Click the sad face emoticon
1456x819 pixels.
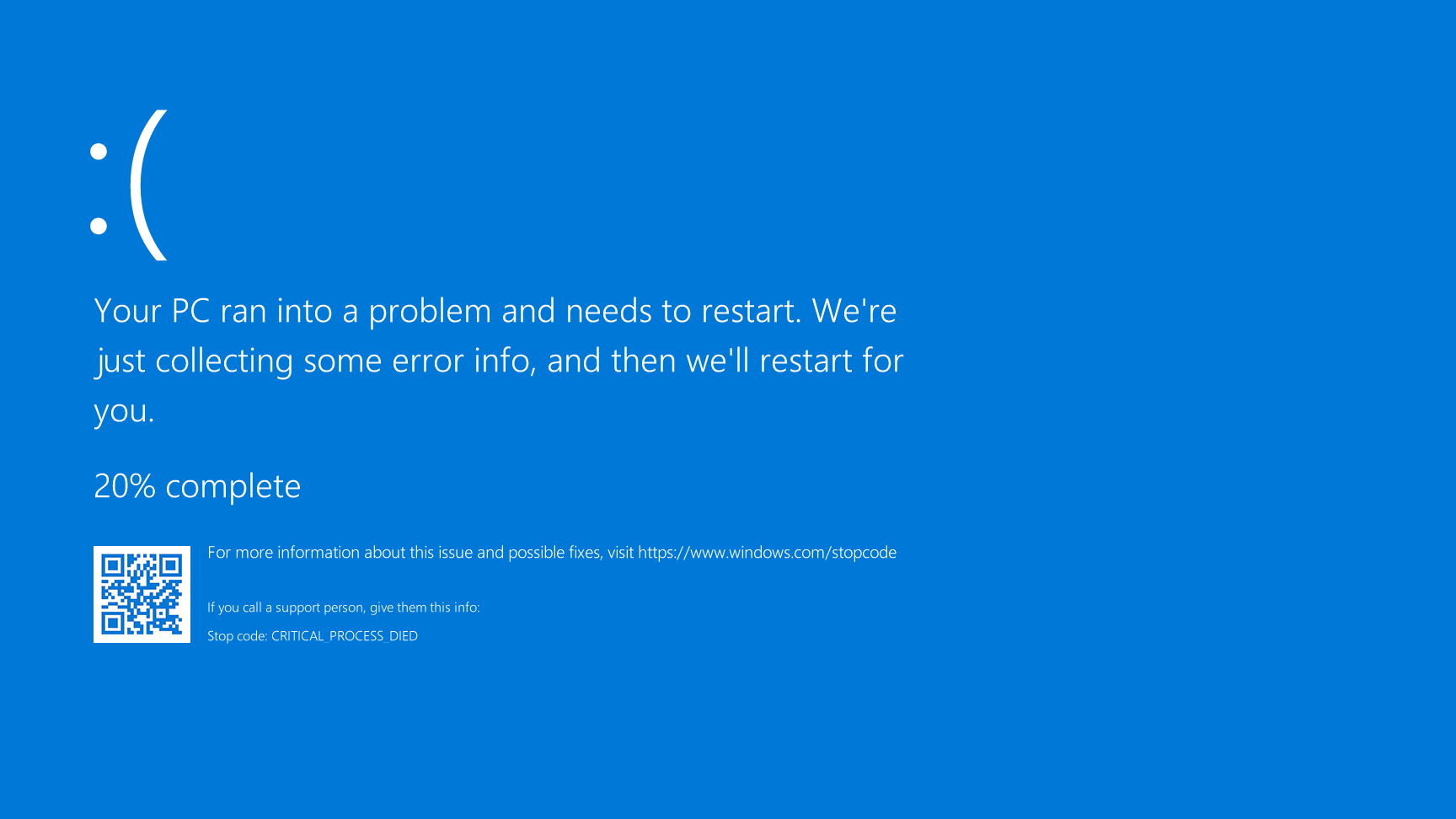[x=129, y=185]
